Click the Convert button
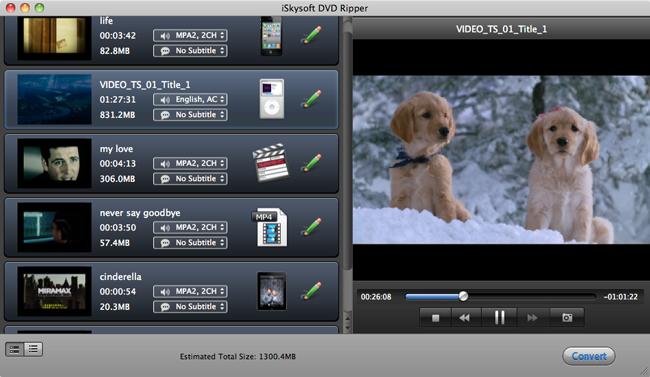 [x=589, y=356]
